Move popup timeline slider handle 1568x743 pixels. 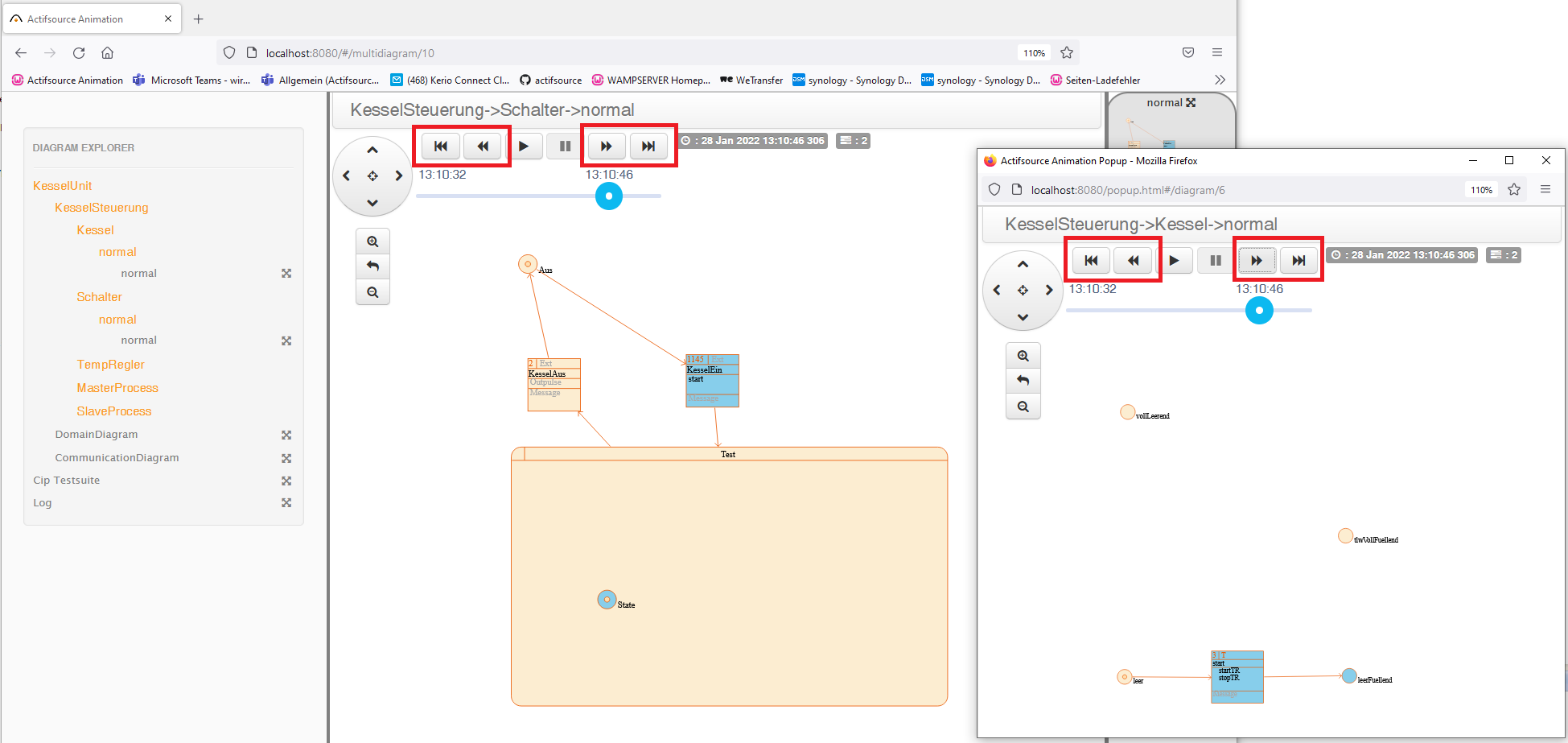click(1259, 310)
